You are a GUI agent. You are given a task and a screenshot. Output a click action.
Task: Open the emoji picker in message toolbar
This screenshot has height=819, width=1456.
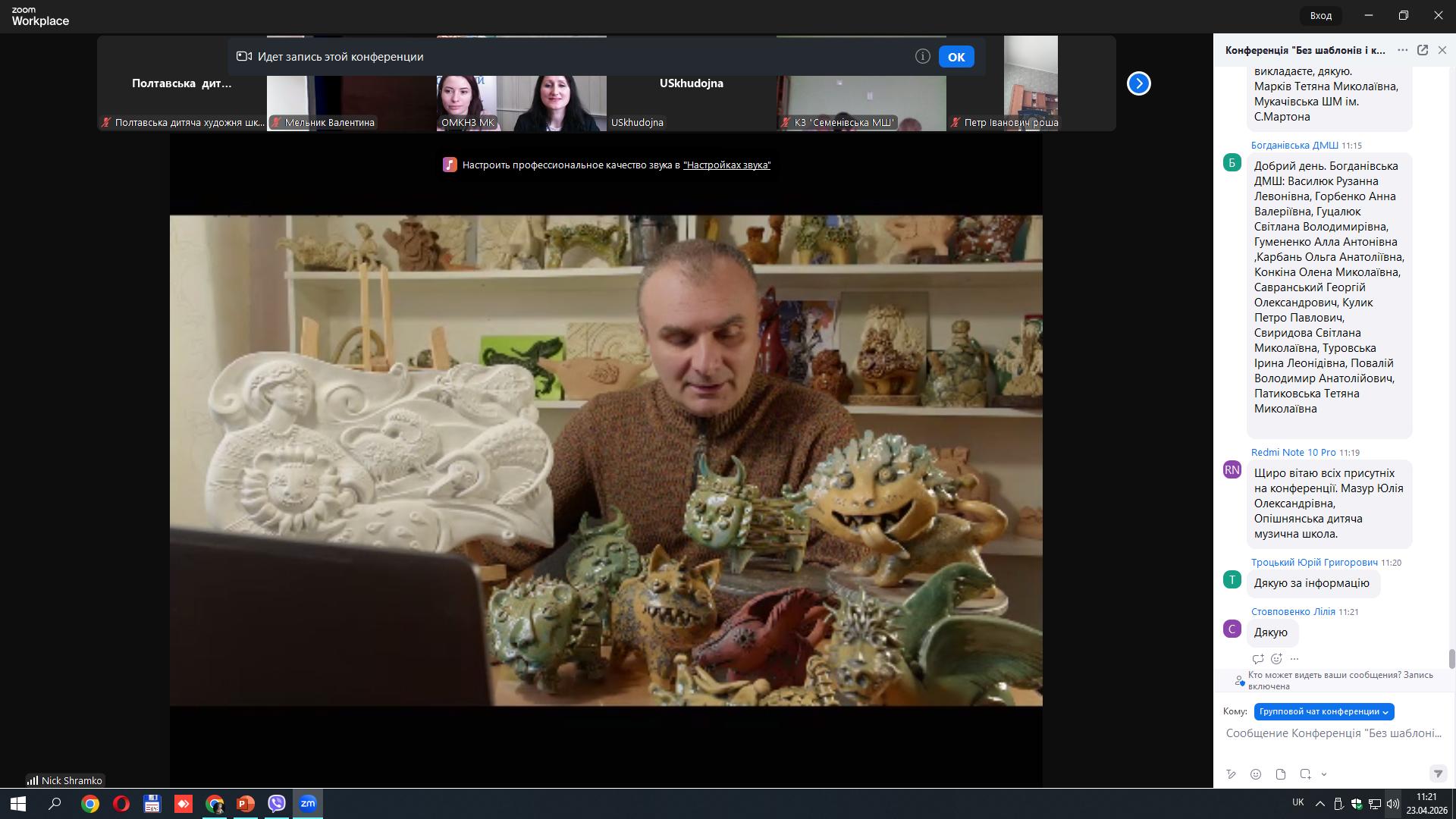coord(1256,774)
